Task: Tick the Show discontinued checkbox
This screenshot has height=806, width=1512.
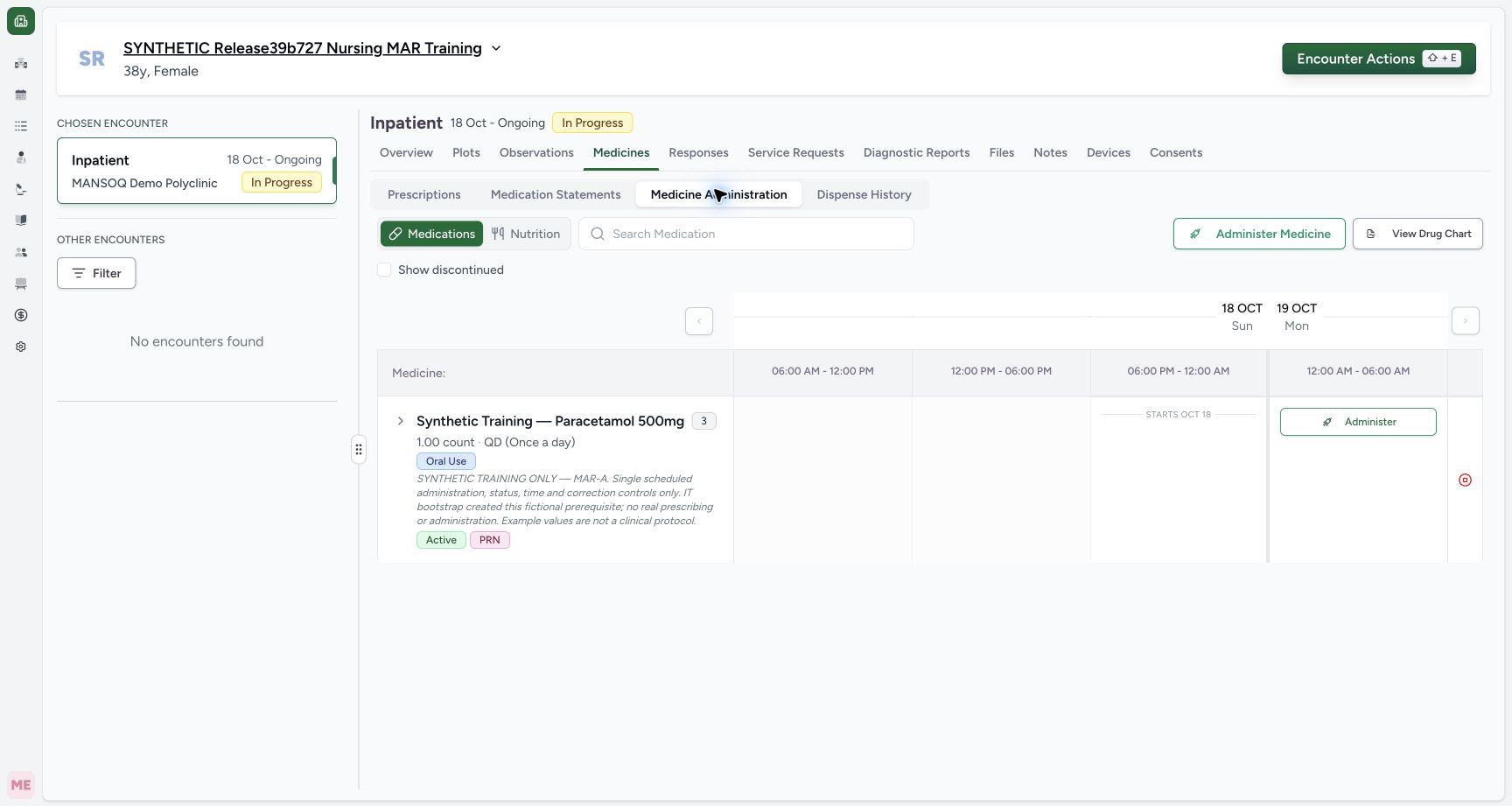Action: click(x=384, y=270)
